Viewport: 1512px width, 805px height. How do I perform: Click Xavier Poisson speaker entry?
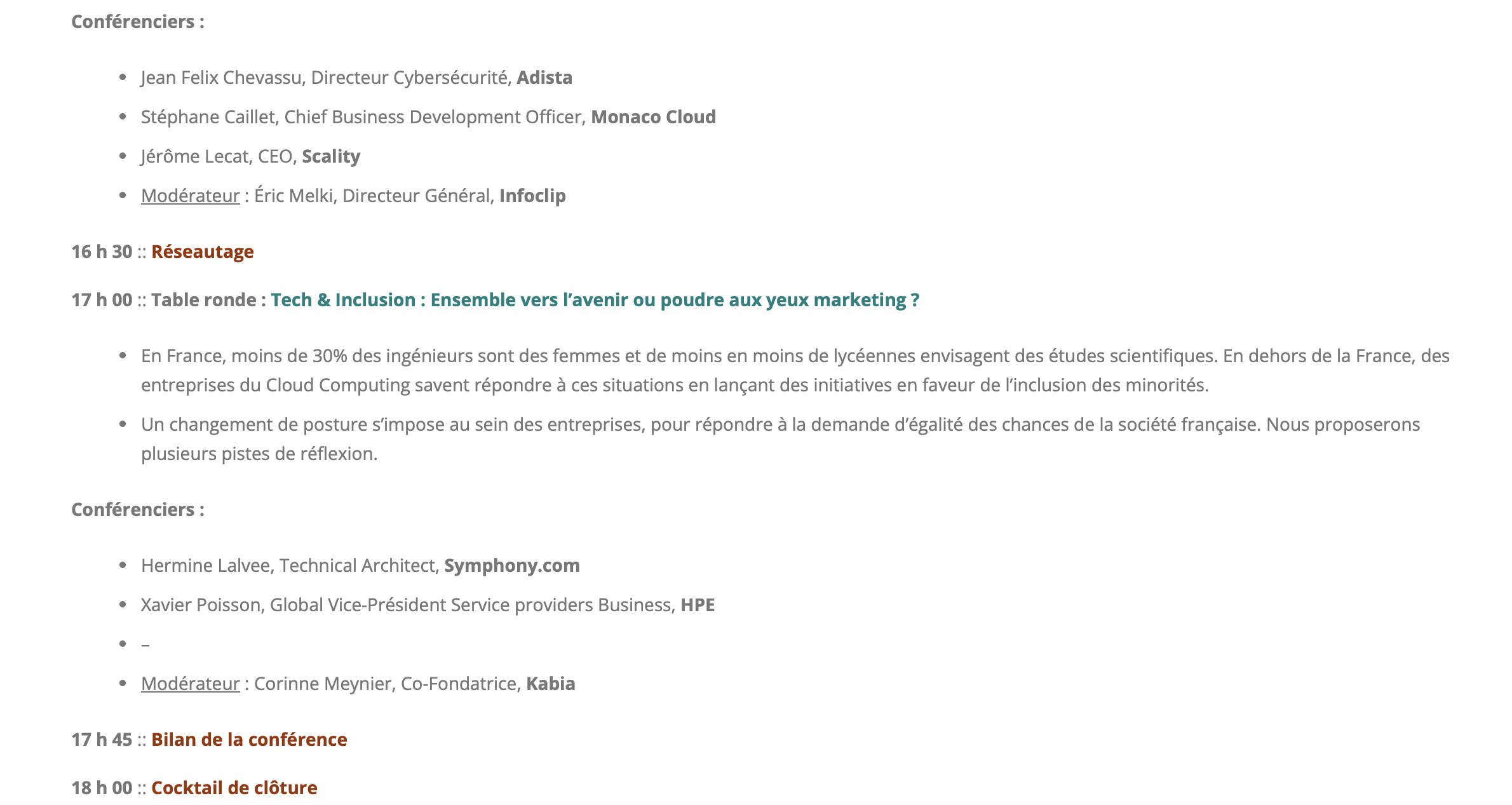428,605
